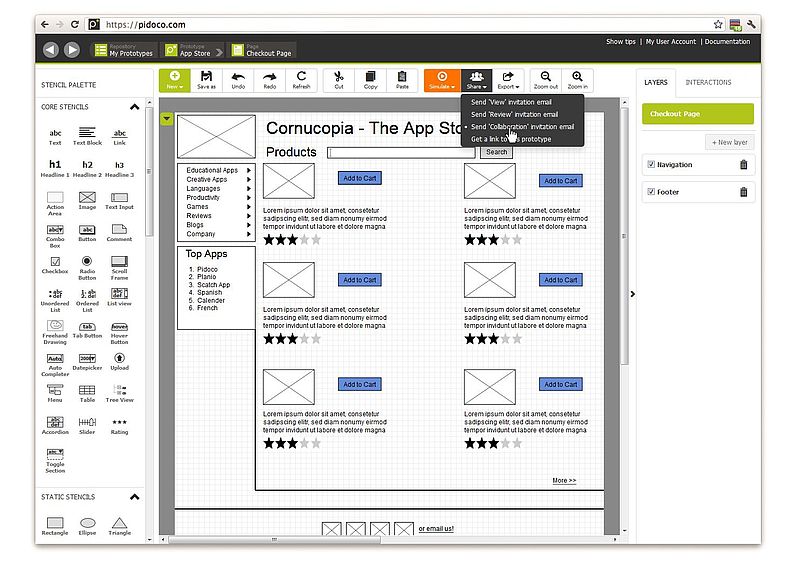Select the Text stencil
Screen dimensions: 800x562
(x=55, y=137)
